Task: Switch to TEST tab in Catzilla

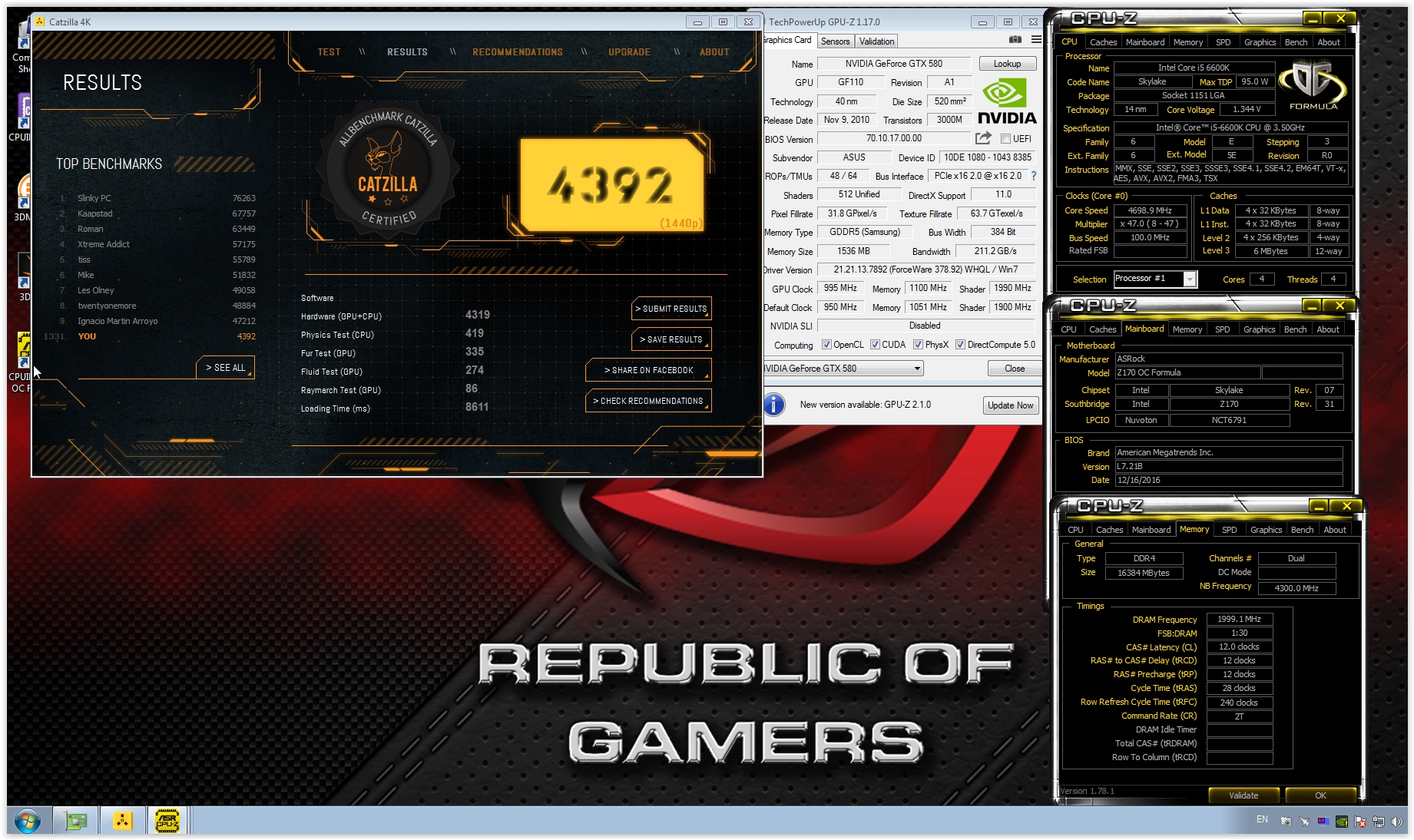Action: click(x=329, y=52)
